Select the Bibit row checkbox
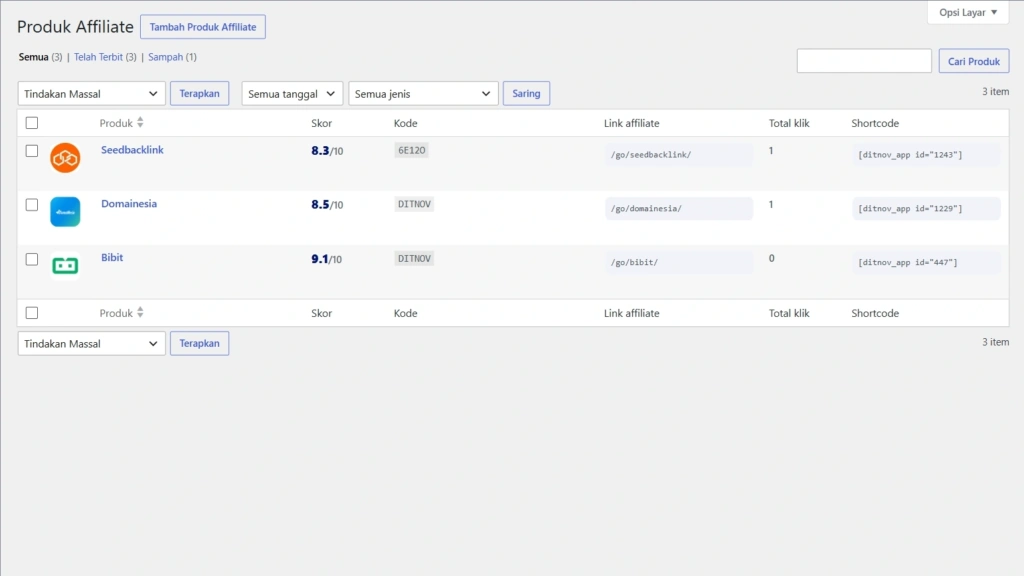This screenshot has height=576, width=1024. tap(32, 259)
